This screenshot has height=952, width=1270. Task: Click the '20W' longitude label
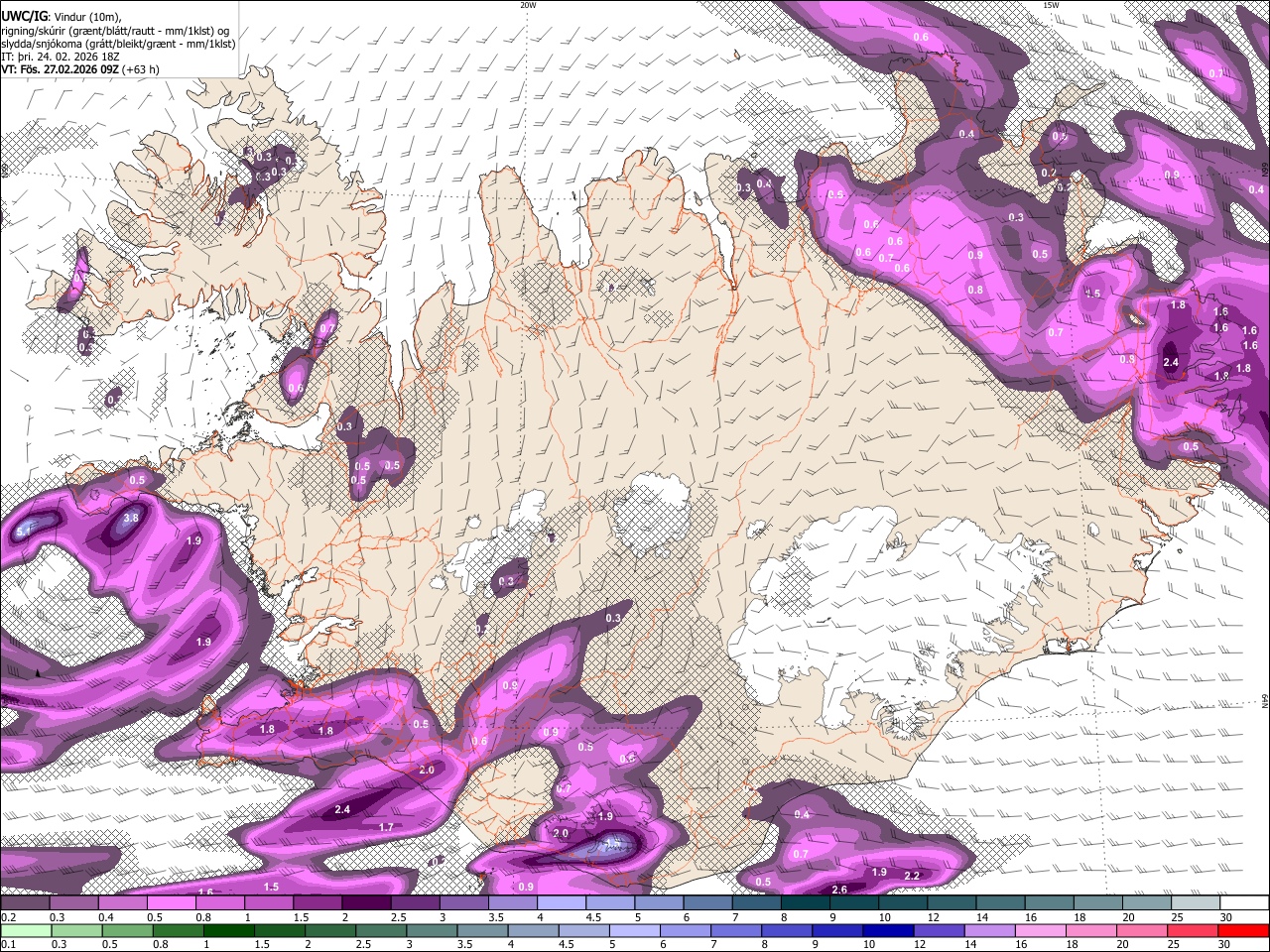[528, 5]
